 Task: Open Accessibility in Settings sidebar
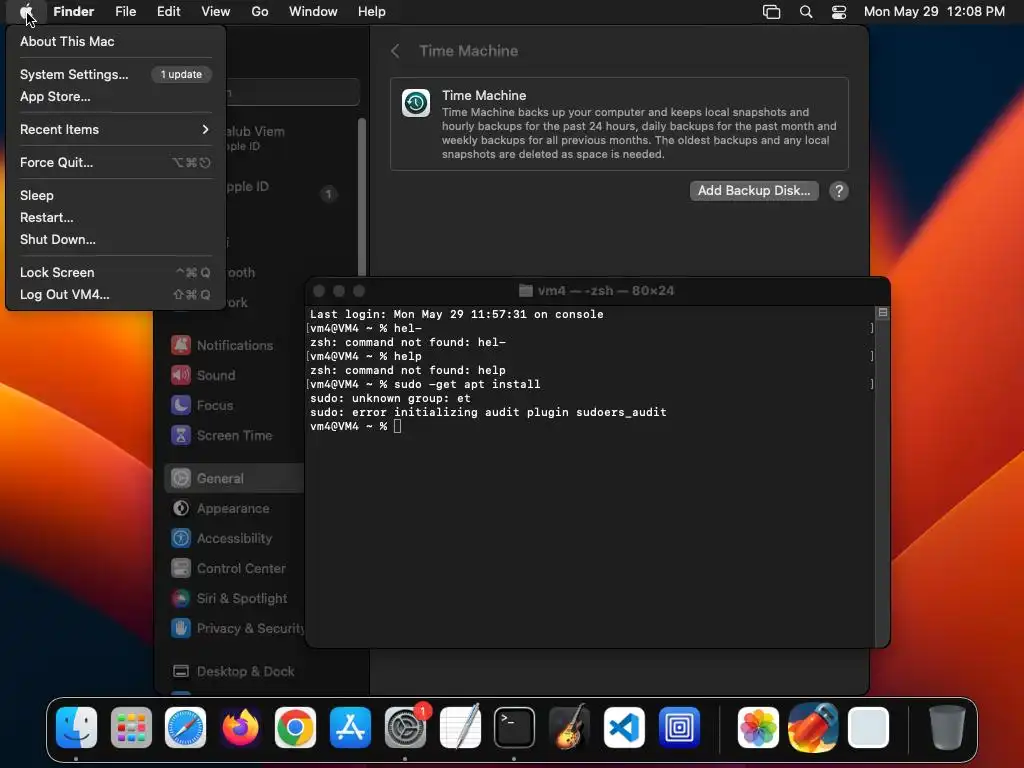coord(234,538)
